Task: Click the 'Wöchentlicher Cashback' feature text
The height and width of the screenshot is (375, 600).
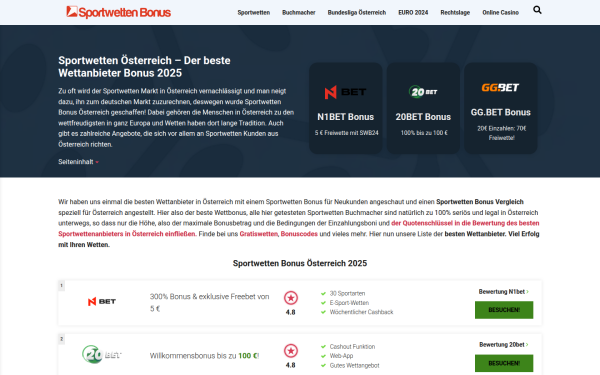Action: pyautogui.click(x=362, y=312)
